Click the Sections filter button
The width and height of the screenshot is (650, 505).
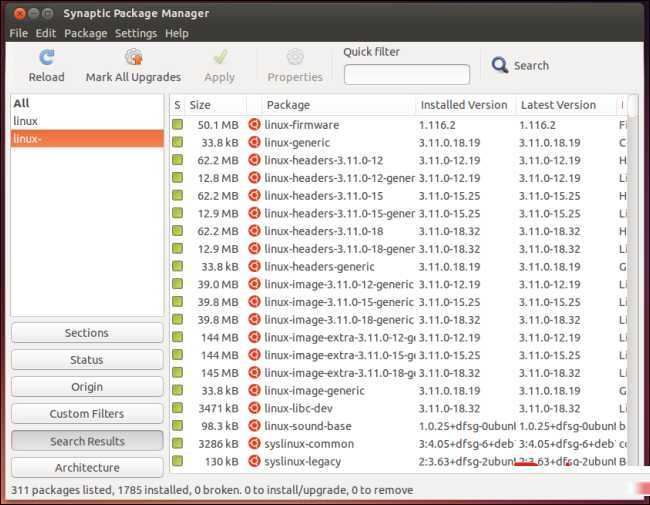pos(87,333)
